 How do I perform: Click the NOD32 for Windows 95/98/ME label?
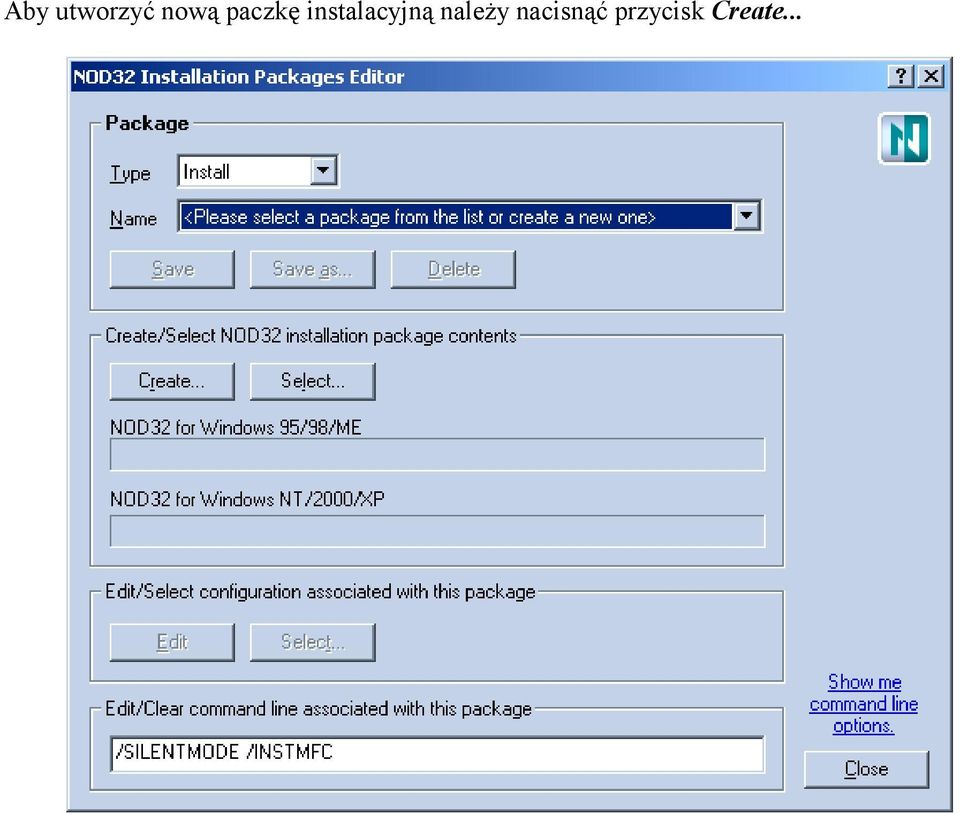point(236,427)
